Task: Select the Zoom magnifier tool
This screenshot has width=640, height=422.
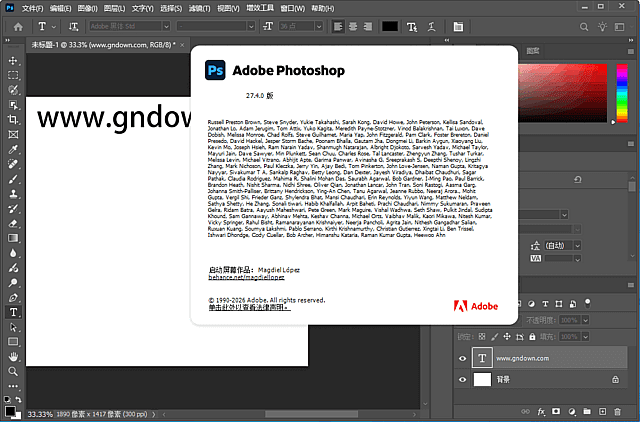Action: point(14,371)
